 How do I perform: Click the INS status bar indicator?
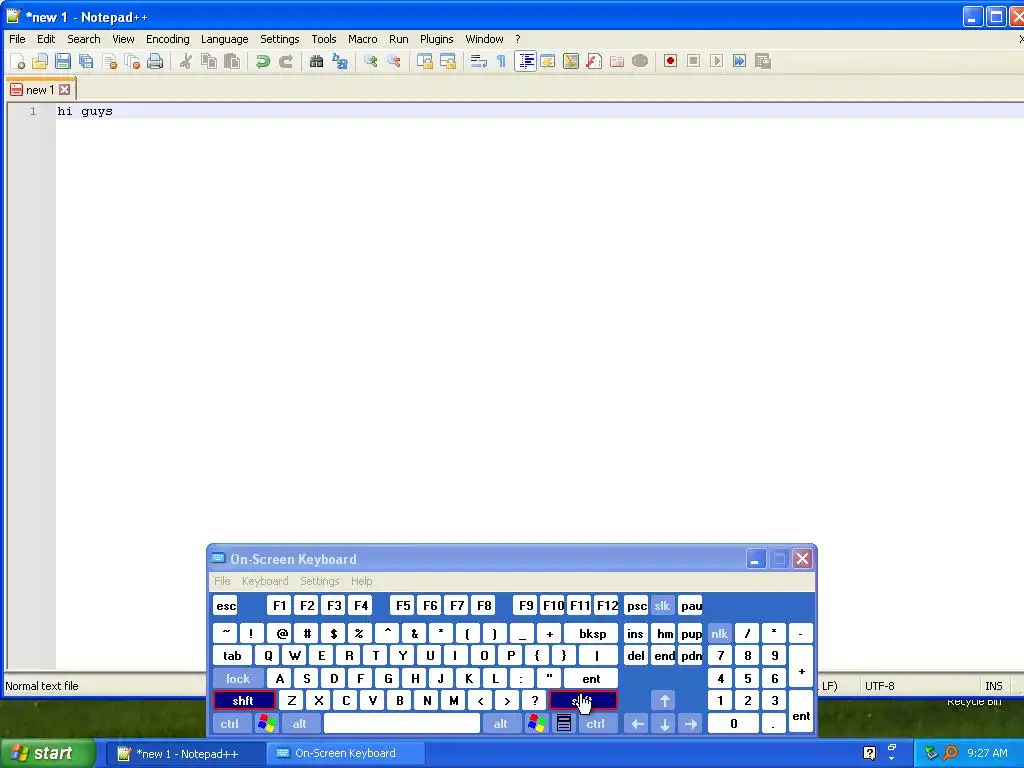pyautogui.click(x=993, y=686)
